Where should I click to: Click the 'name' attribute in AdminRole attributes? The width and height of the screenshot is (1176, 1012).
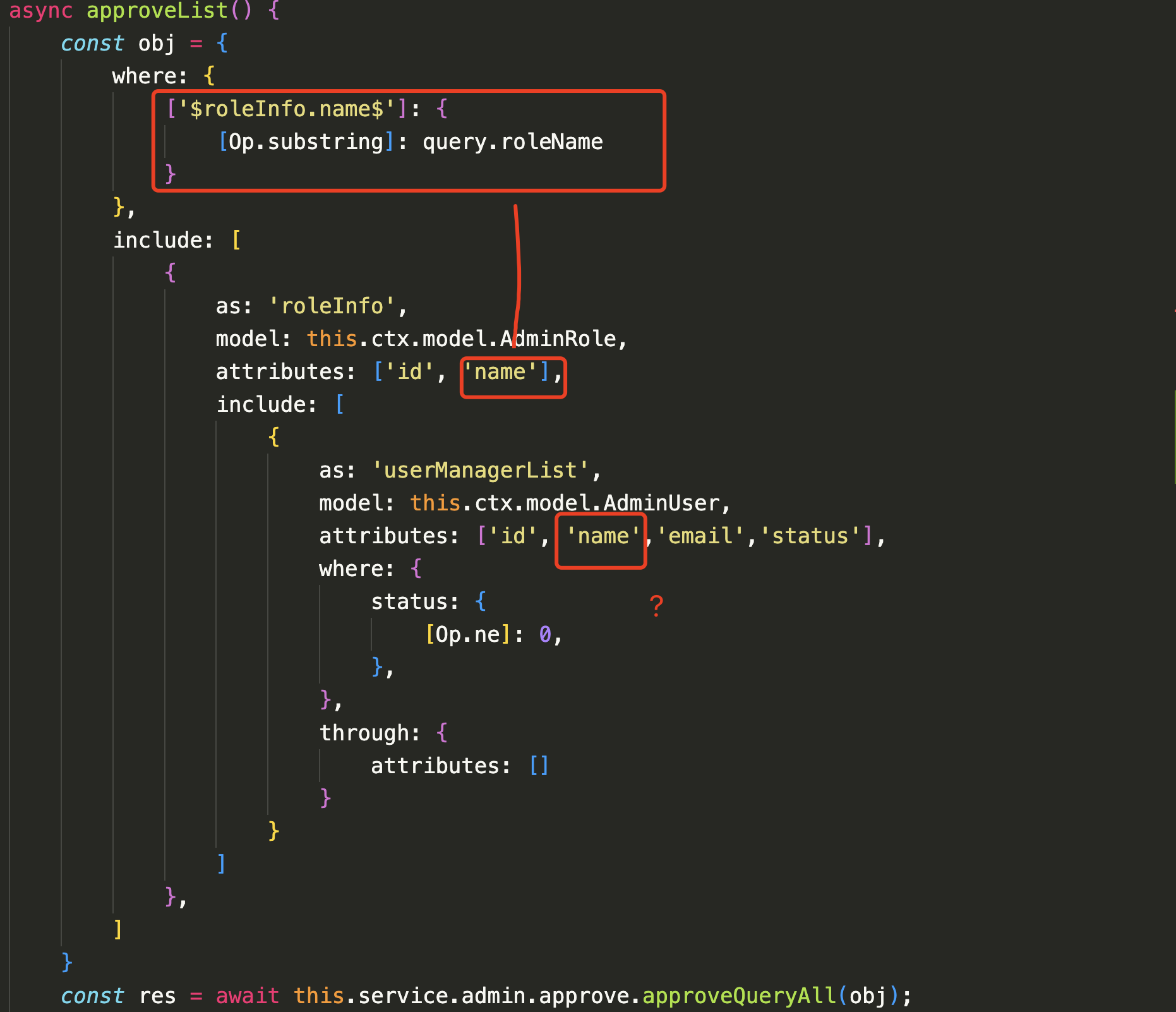coord(500,371)
